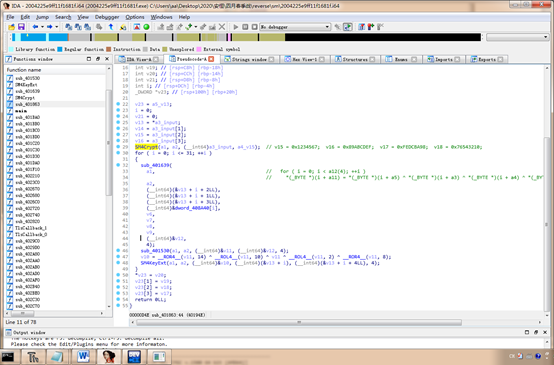
Task: Toggle the breakpoint dot on line 22
Action: pyautogui.click(x=118, y=104)
